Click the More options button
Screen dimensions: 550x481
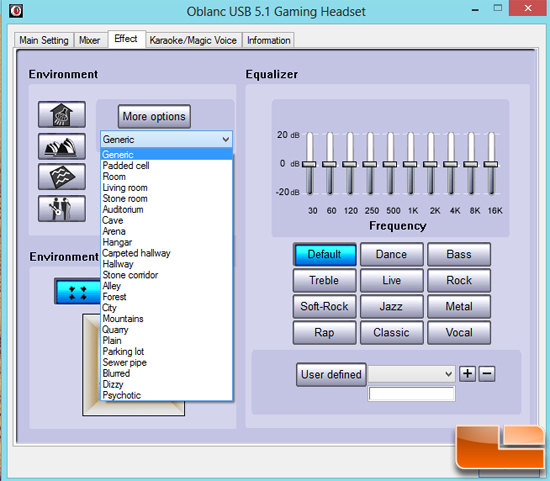pyautogui.click(x=154, y=116)
